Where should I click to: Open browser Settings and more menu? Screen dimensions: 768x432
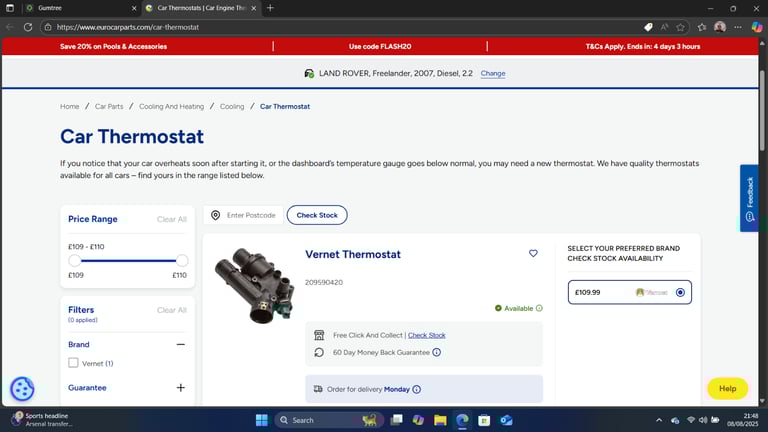(x=738, y=27)
